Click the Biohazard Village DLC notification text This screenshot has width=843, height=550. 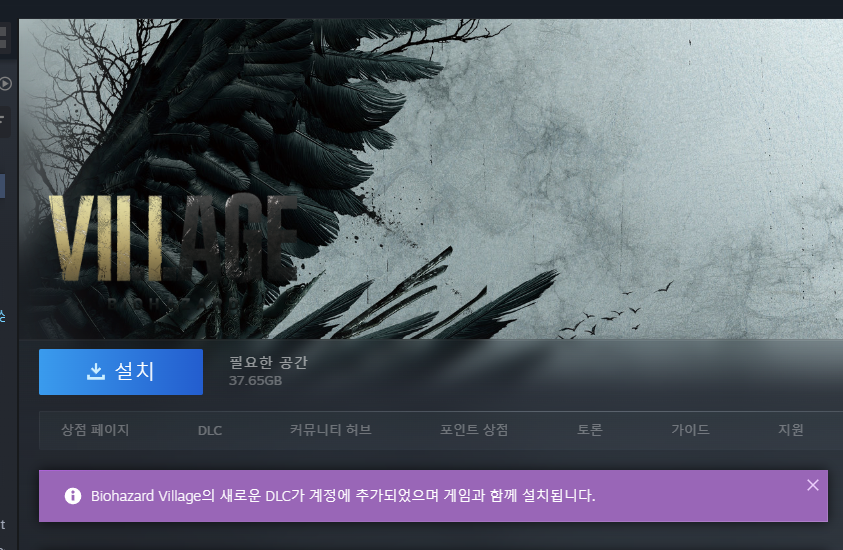[x=343, y=496]
